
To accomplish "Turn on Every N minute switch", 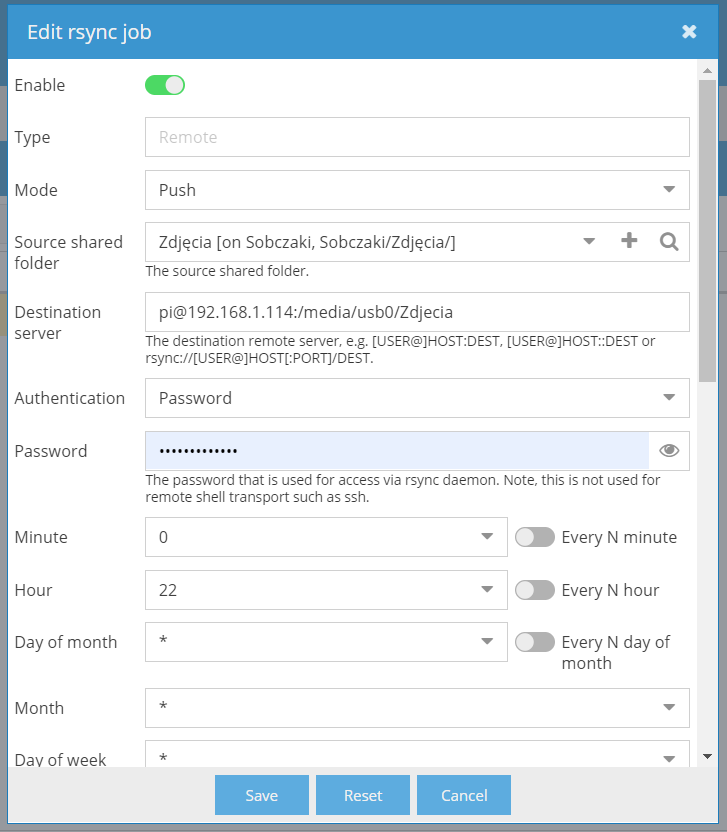I will click(x=535, y=537).
